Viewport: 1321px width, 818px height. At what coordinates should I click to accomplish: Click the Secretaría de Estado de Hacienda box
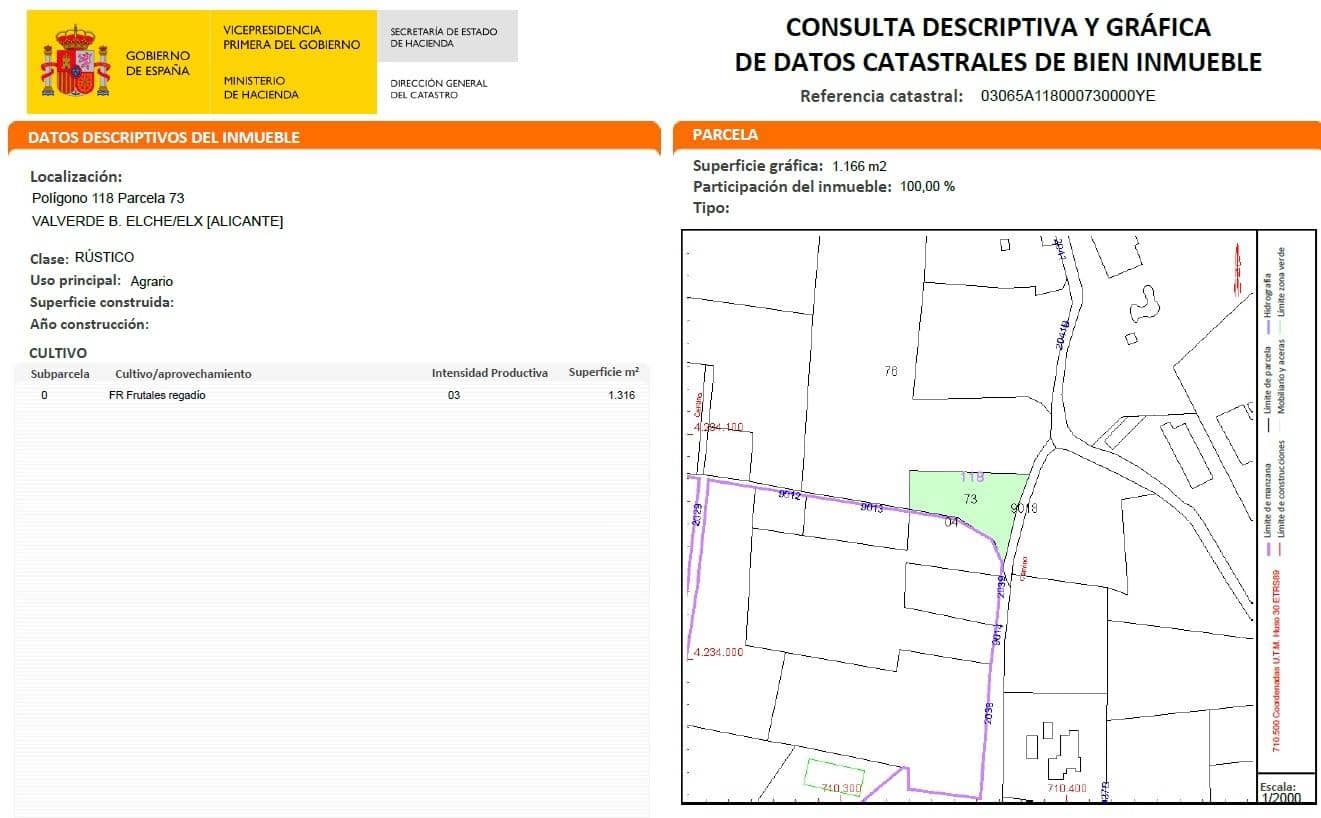tap(447, 37)
